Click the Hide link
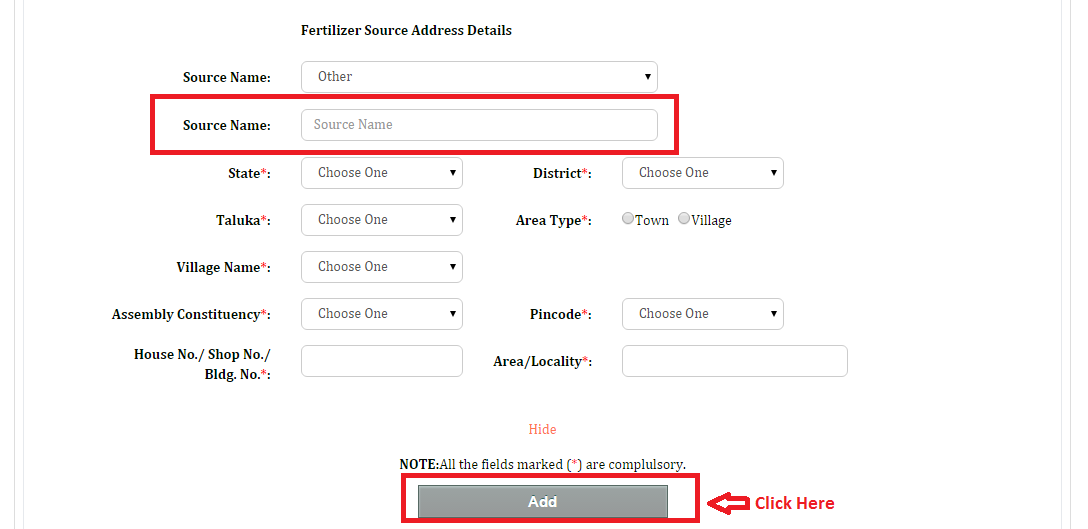 pos(542,429)
